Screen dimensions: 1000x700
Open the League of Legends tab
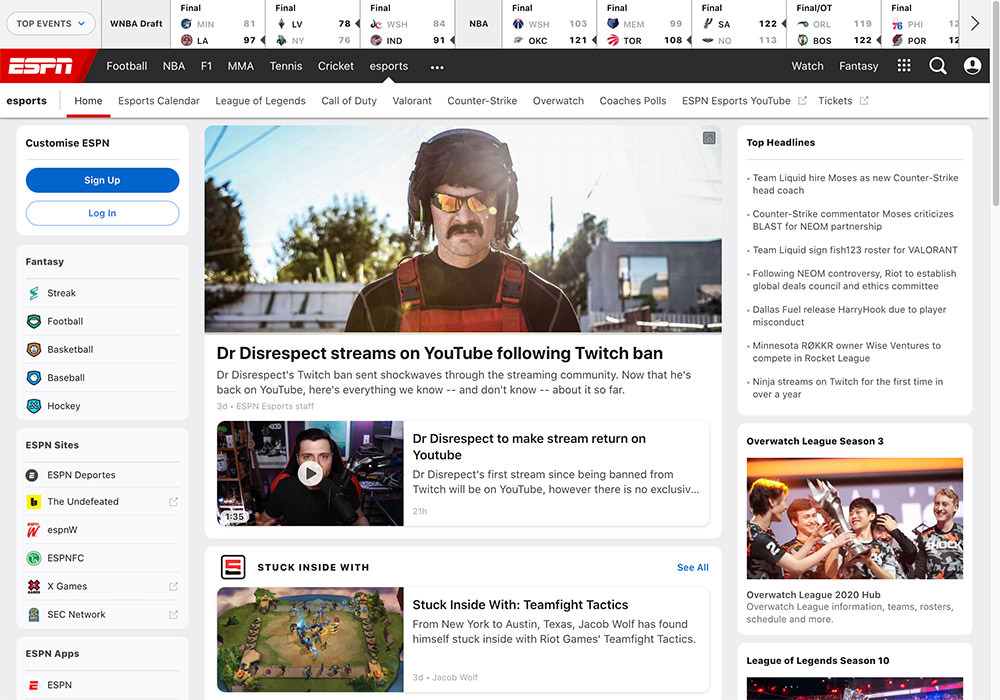tap(260, 101)
